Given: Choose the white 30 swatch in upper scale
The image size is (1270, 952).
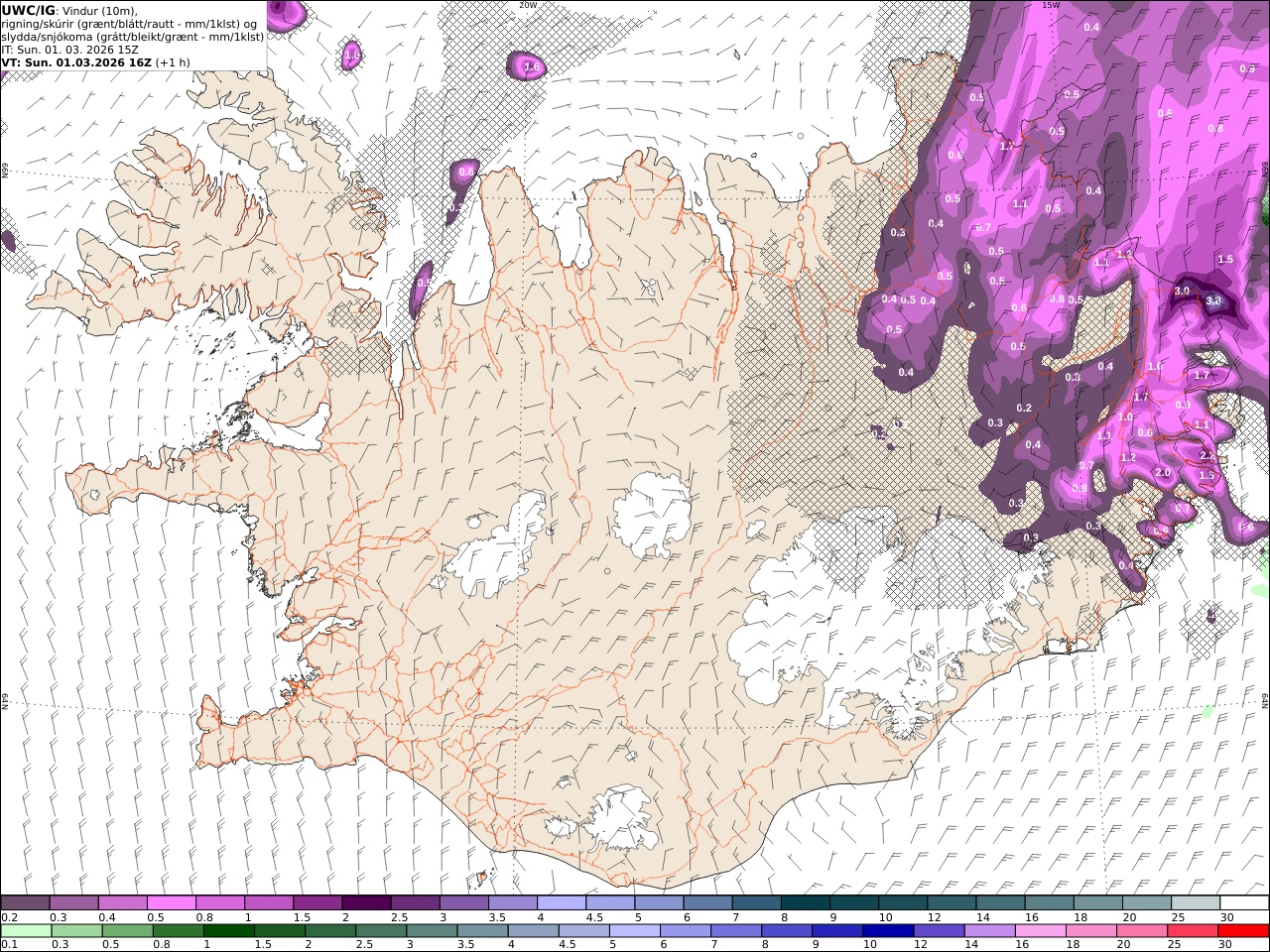Looking at the screenshot, I should click(x=1244, y=902).
